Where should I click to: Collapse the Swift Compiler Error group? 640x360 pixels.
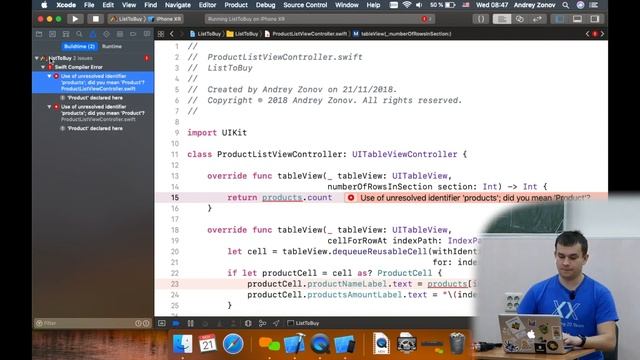point(43,67)
